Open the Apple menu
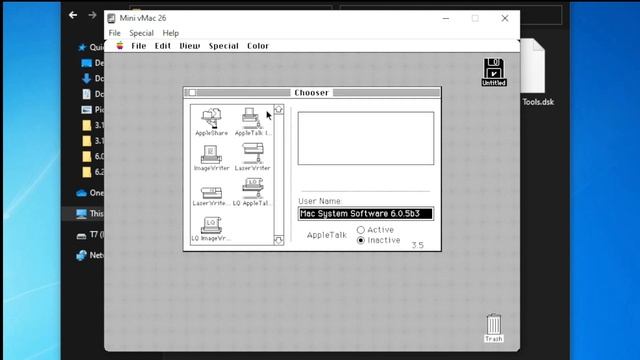The width and height of the screenshot is (640, 360). (x=120, y=46)
